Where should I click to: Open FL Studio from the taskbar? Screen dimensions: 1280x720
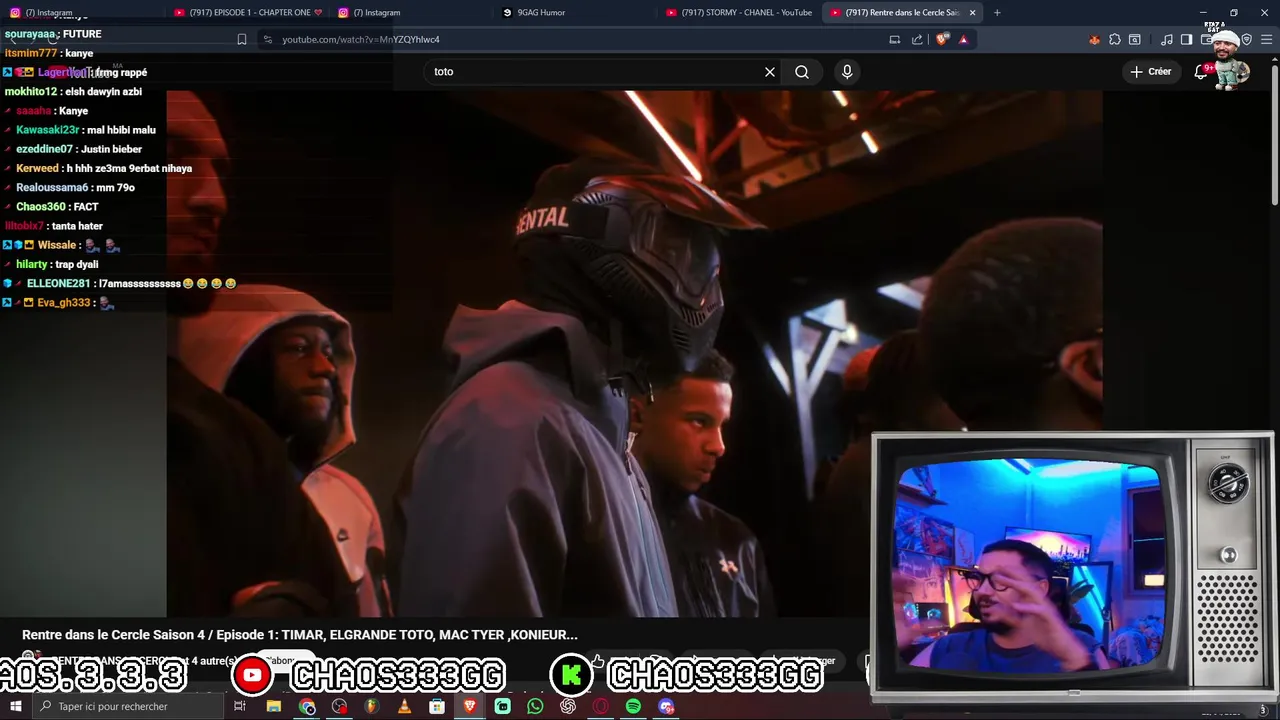click(x=372, y=707)
